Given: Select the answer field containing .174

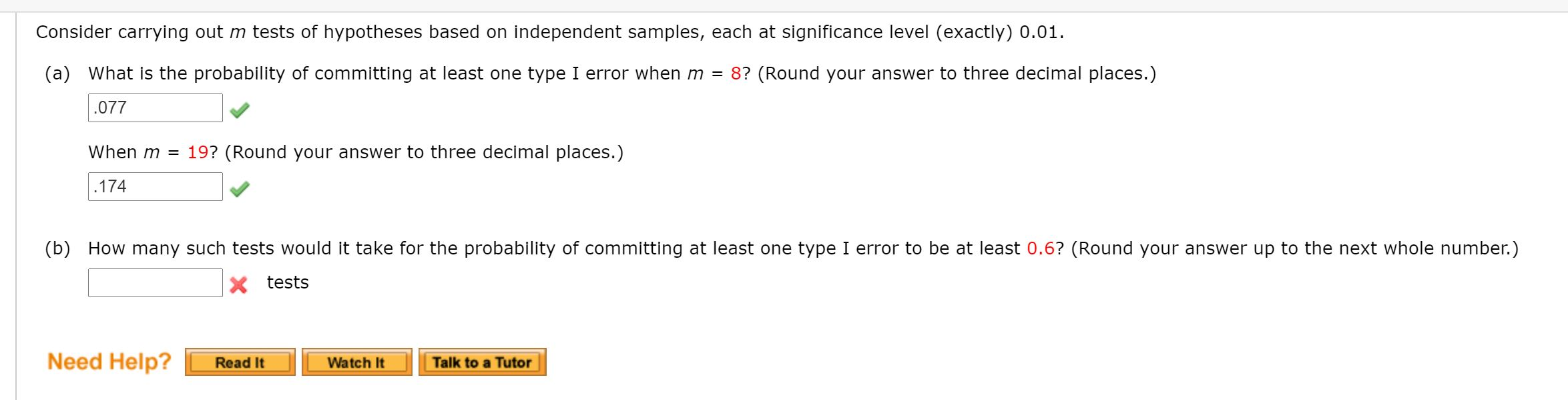Looking at the screenshot, I should [x=154, y=186].
